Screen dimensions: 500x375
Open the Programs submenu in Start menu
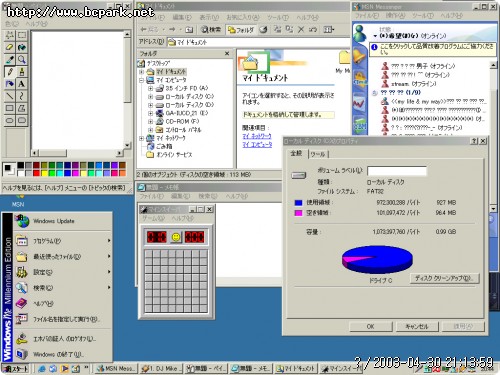63,241
